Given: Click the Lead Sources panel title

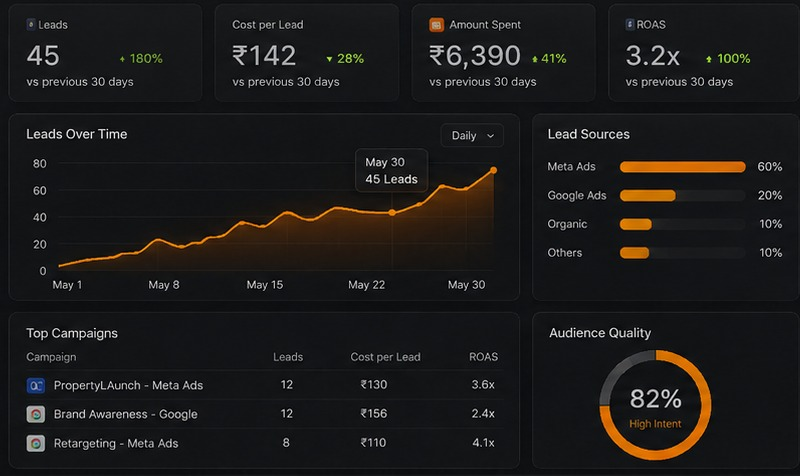Looking at the screenshot, I should click(x=588, y=134).
